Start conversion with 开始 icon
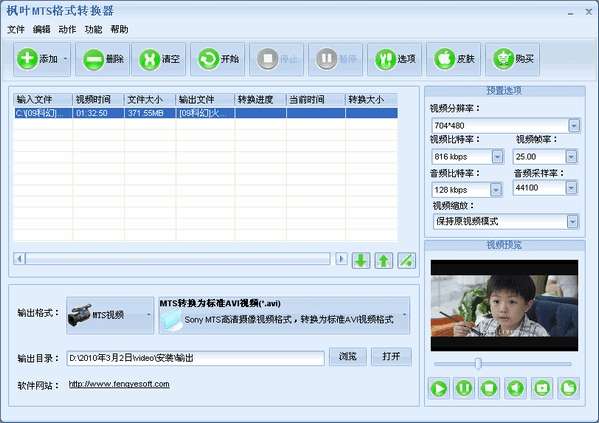The height and width of the screenshot is (423, 599). [x=218, y=59]
